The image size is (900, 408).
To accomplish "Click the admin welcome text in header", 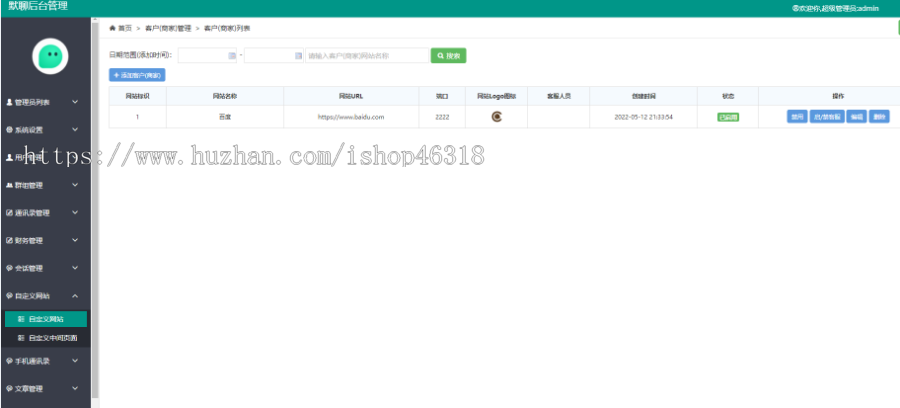I will pos(835,9).
